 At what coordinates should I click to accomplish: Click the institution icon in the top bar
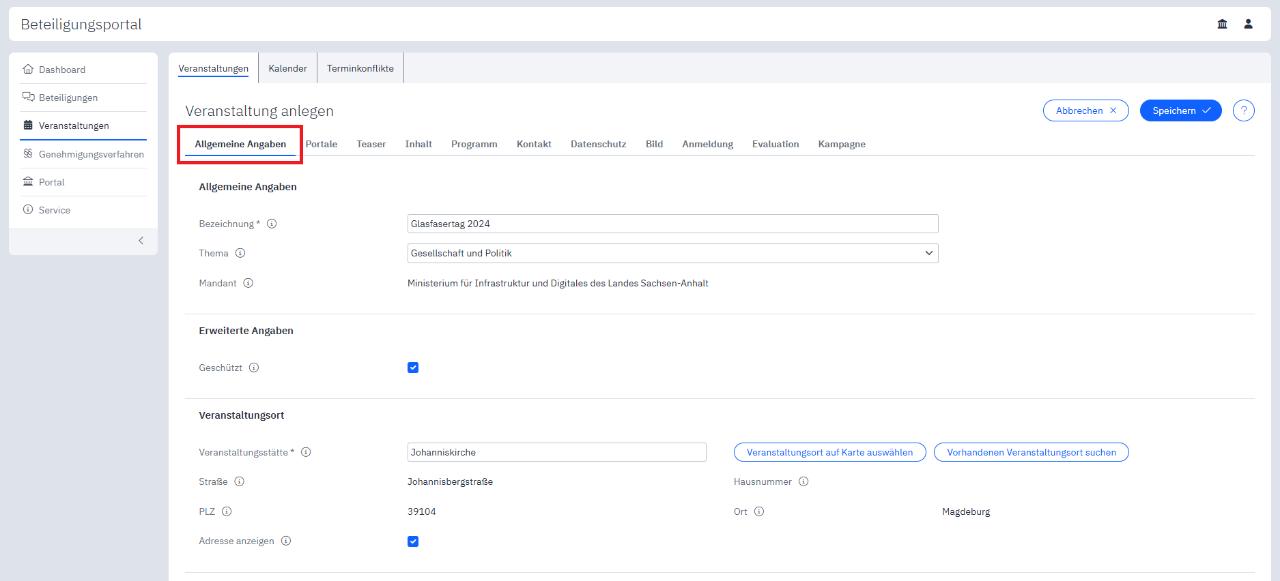[x=1222, y=24]
